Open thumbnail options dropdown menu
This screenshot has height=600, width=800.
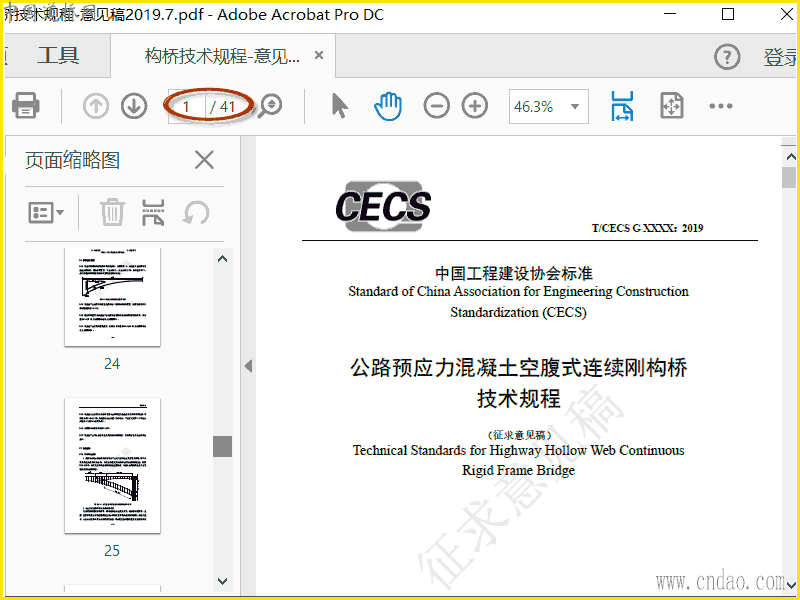click(46, 212)
